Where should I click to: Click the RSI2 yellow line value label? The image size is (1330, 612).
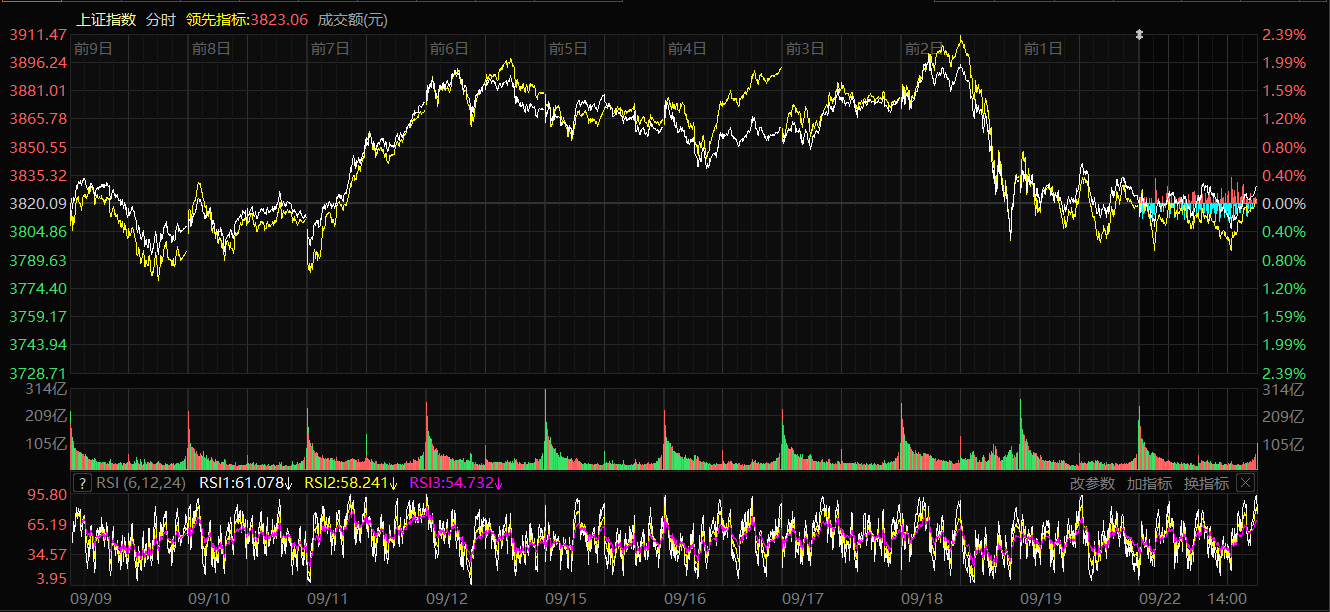coord(350,483)
